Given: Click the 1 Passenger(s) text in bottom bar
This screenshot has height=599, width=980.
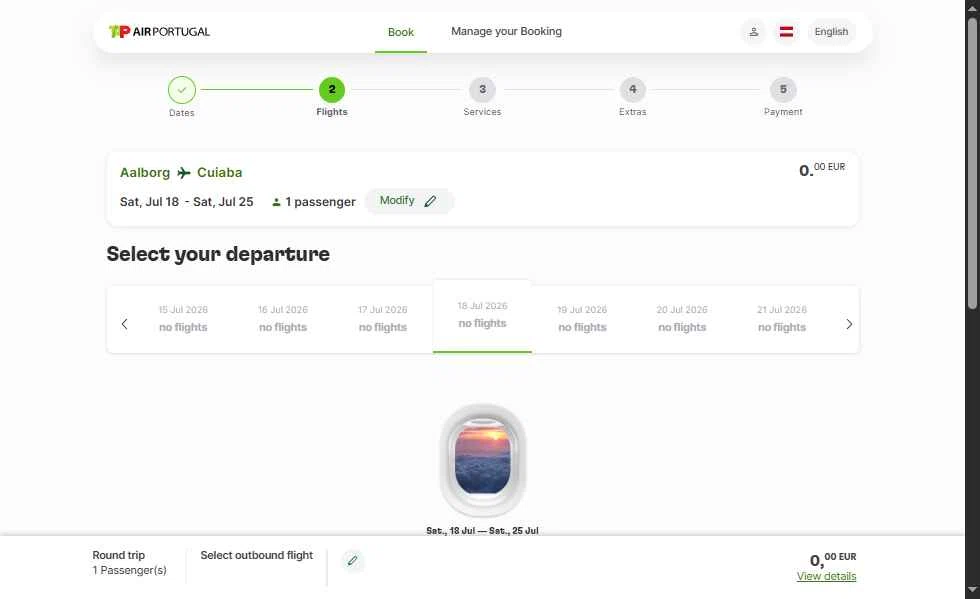Looking at the screenshot, I should click(x=129, y=570).
